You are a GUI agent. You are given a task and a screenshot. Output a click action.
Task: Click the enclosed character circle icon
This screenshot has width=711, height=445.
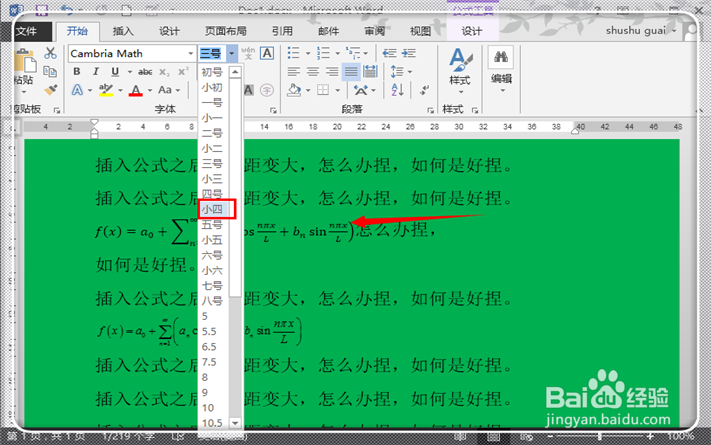267,90
